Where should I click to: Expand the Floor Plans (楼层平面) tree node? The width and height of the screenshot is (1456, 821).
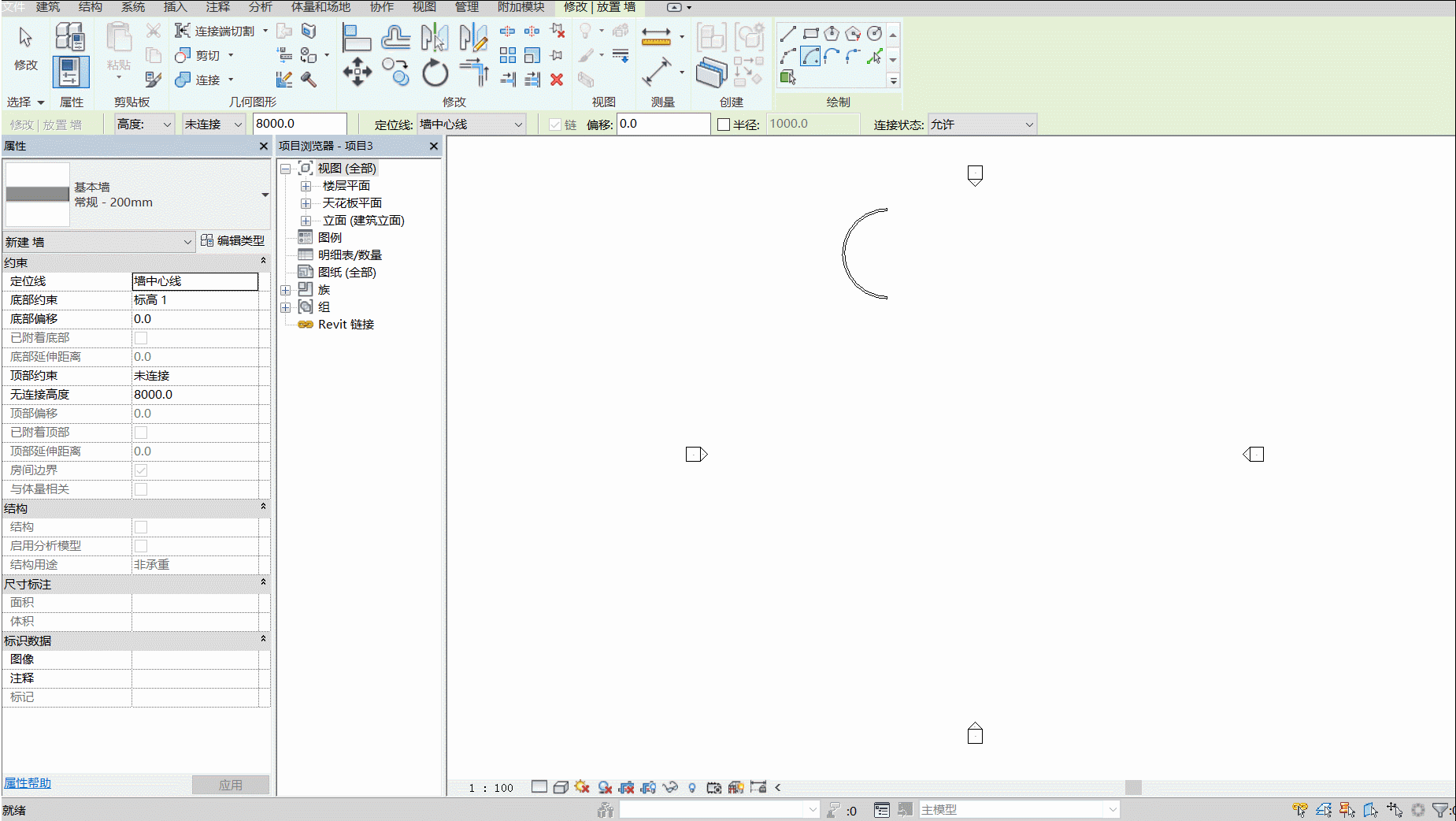click(306, 186)
